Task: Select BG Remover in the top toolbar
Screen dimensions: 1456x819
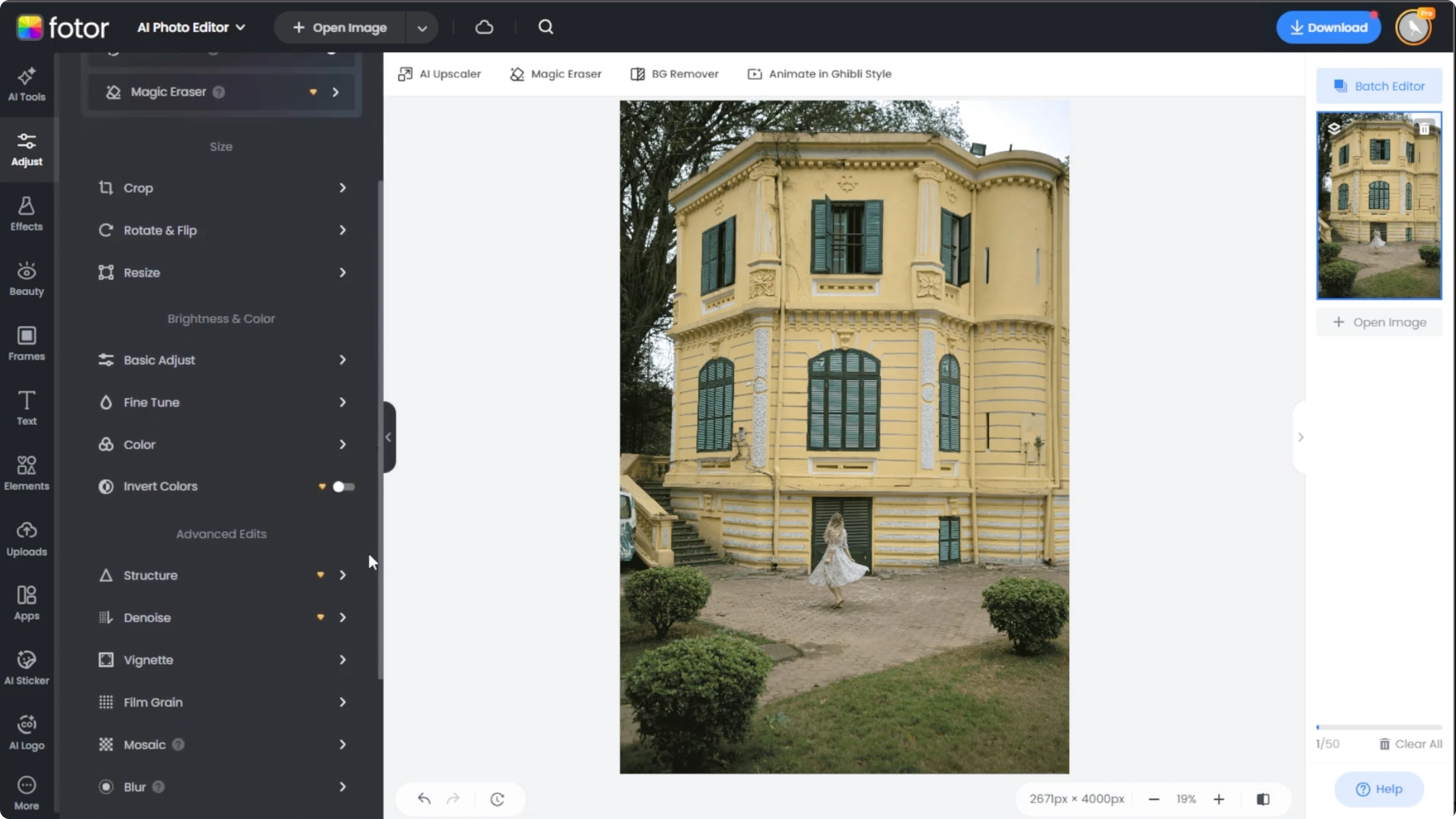Action: coord(674,74)
